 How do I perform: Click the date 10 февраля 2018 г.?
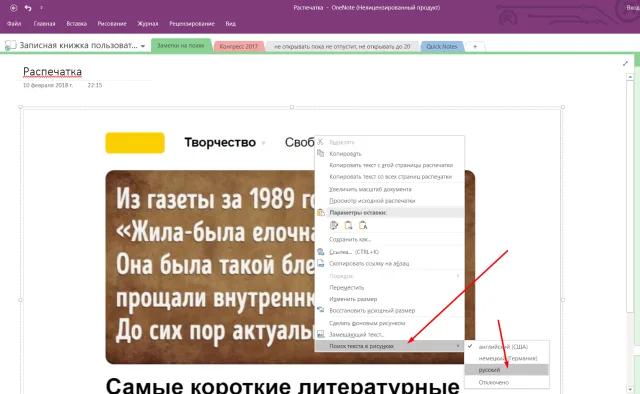(x=48, y=85)
